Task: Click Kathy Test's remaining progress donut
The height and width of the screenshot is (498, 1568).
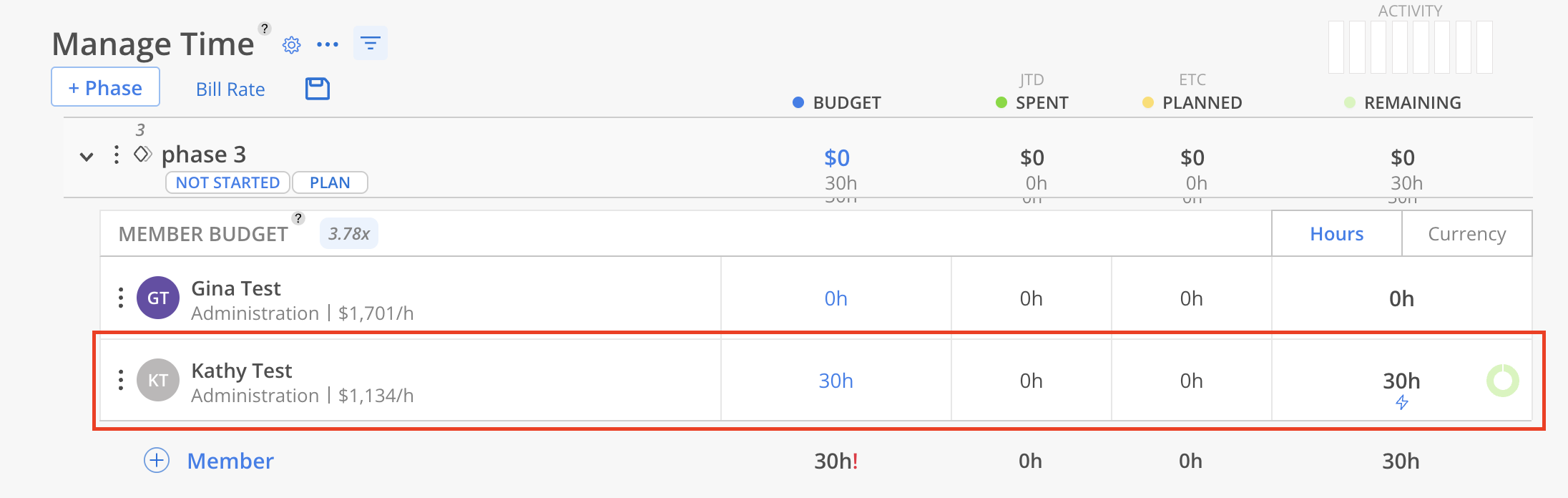Action: pos(1502,381)
